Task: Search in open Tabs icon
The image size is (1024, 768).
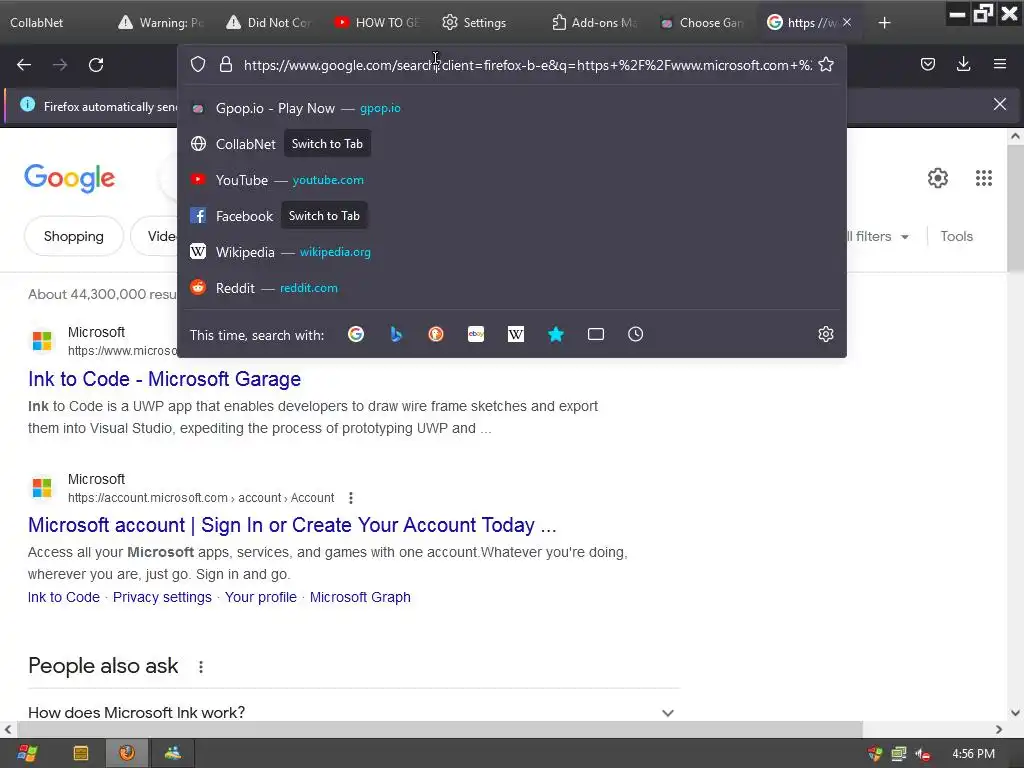Action: [596, 334]
